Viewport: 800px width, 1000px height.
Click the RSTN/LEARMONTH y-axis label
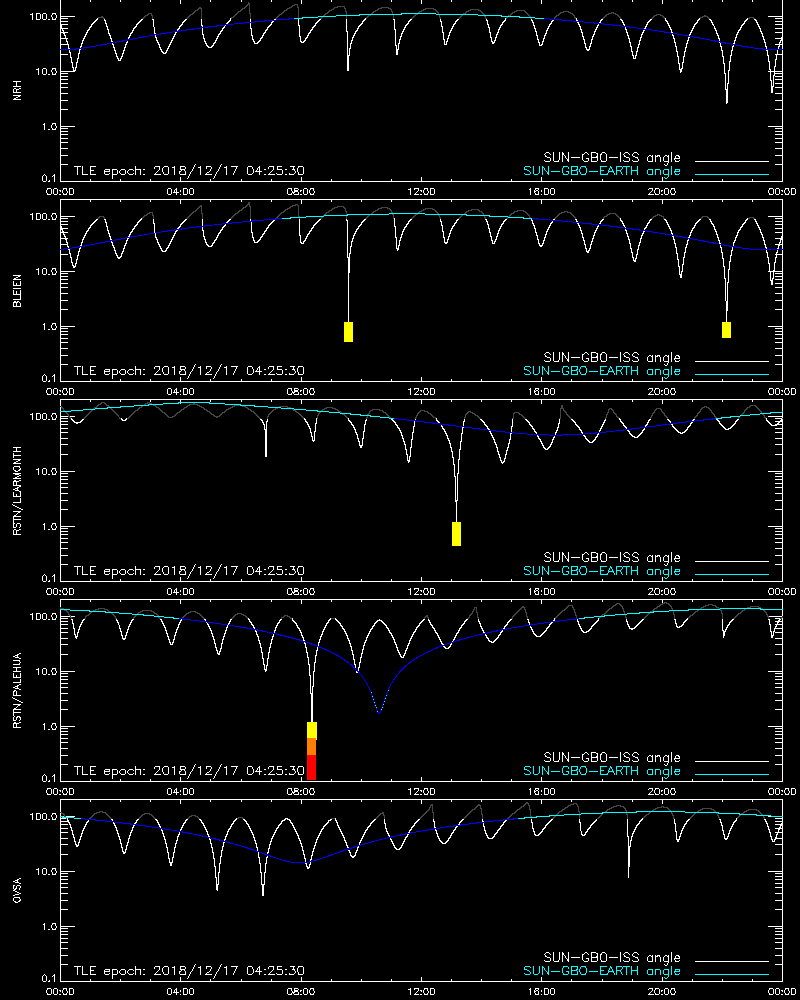coord(17,490)
